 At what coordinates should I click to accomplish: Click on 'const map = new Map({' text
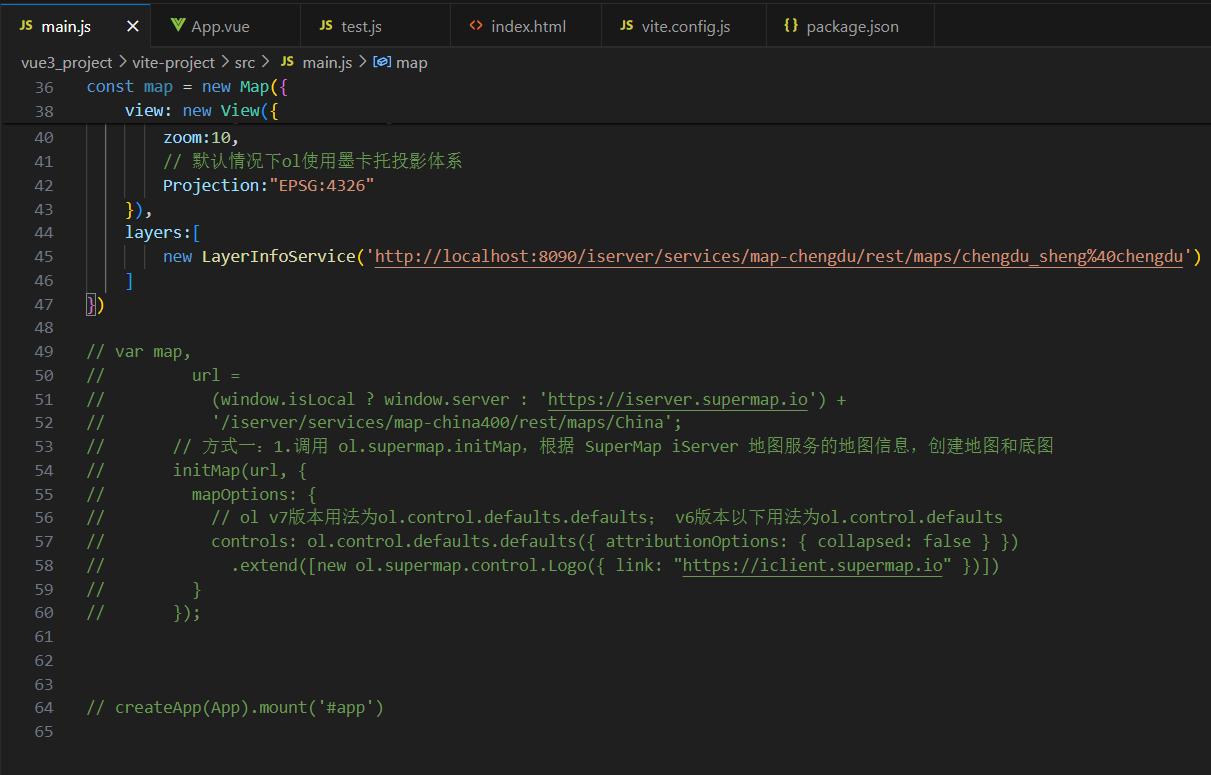coord(187,87)
